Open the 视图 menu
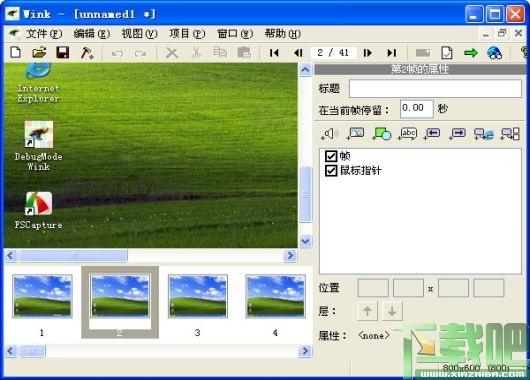530x380 pixels. (x=139, y=33)
